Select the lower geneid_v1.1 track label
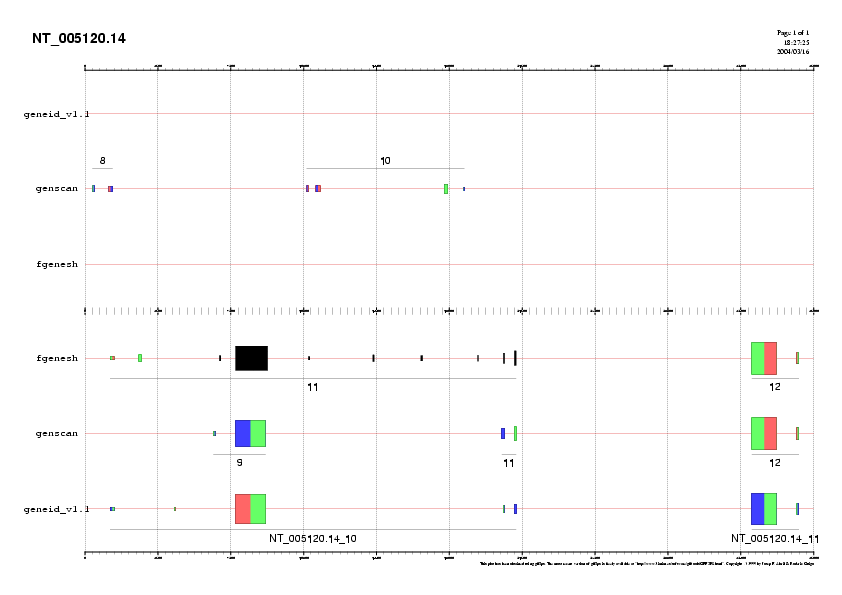Image resolution: width=842 pixels, height=595 pixels. [56, 509]
